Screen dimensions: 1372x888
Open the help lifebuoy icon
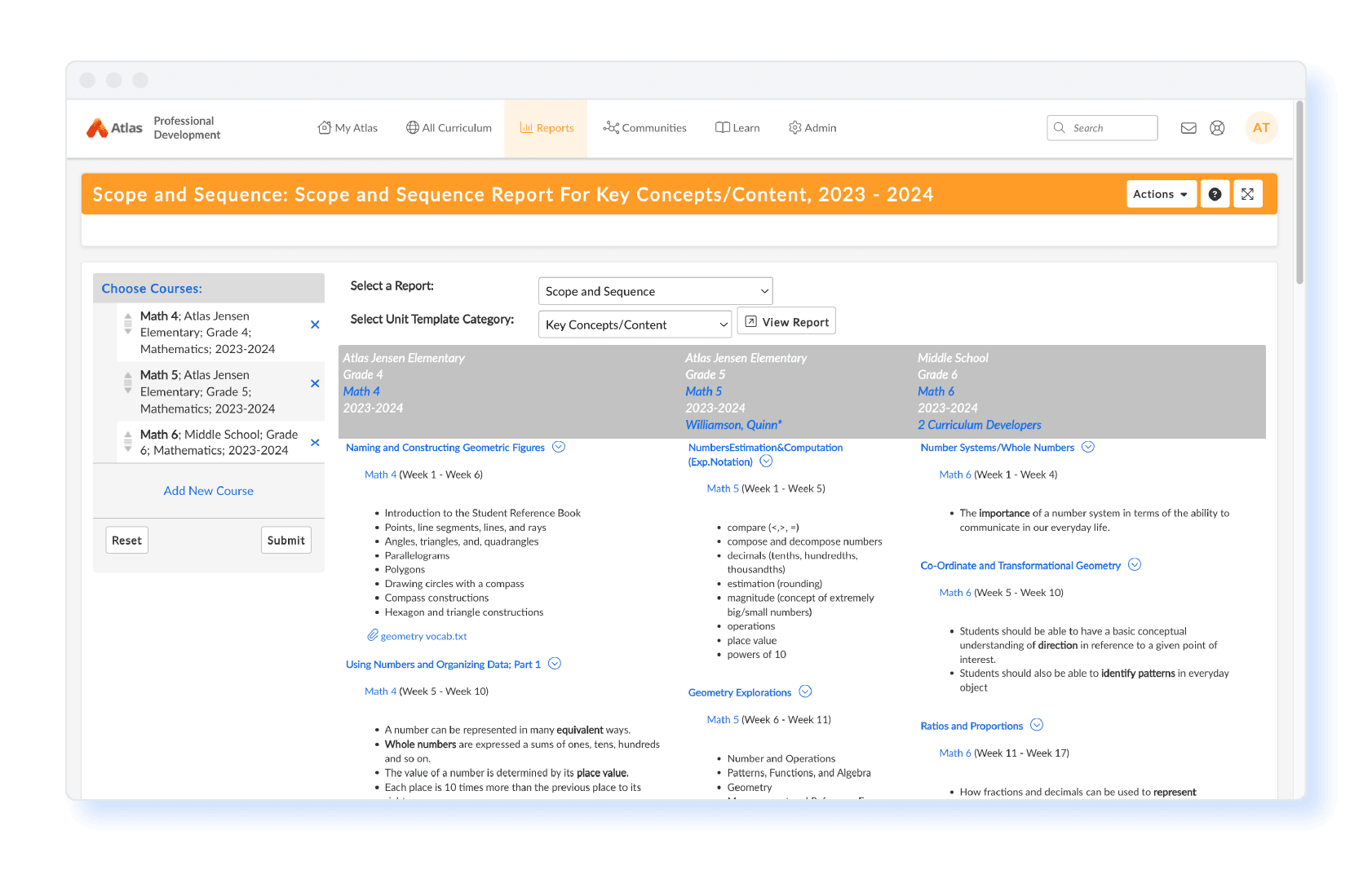click(x=1217, y=128)
